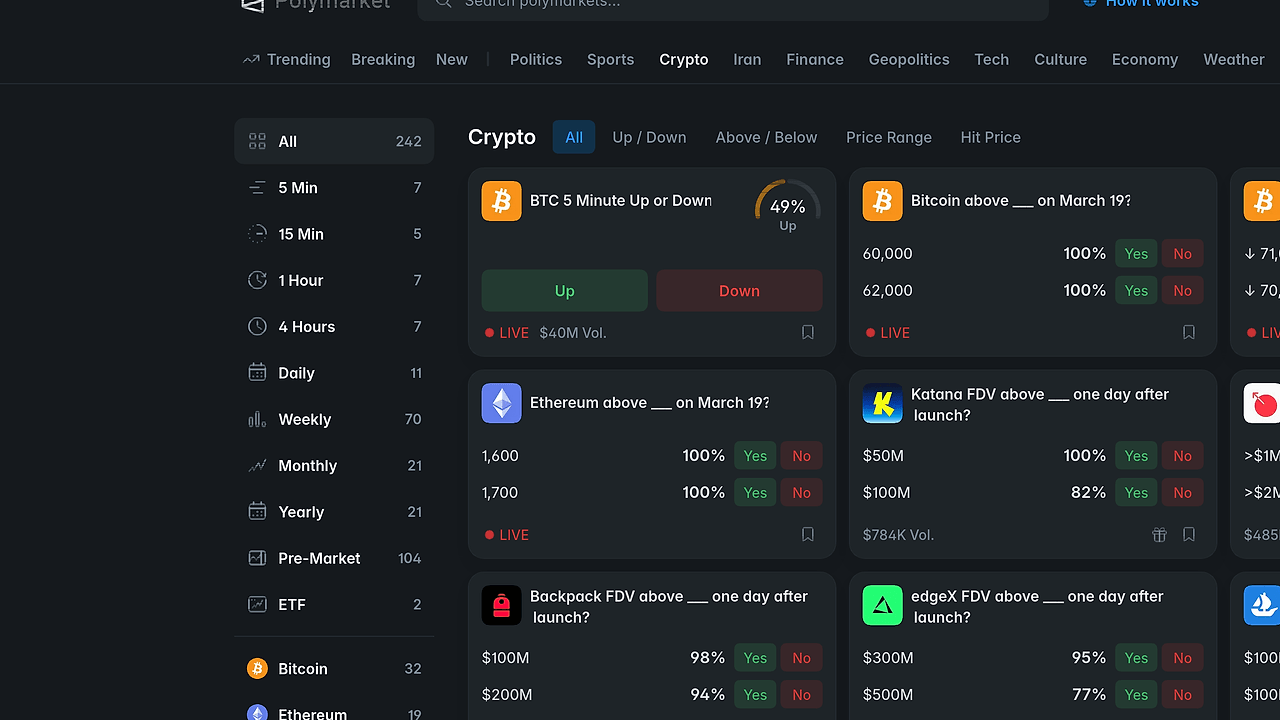Click Yes for Backpack FDV $100M
This screenshot has width=1280, height=720.
(755, 658)
